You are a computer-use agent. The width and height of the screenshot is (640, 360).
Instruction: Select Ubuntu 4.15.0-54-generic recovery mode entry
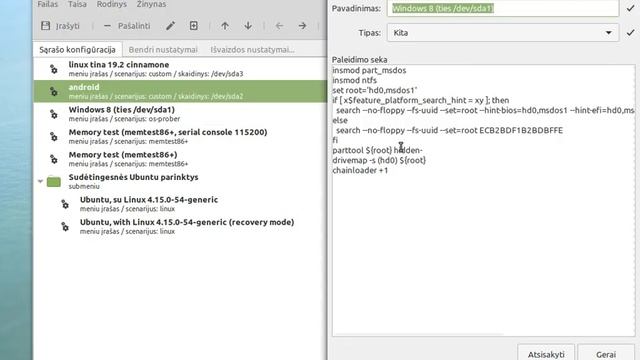(x=180, y=226)
